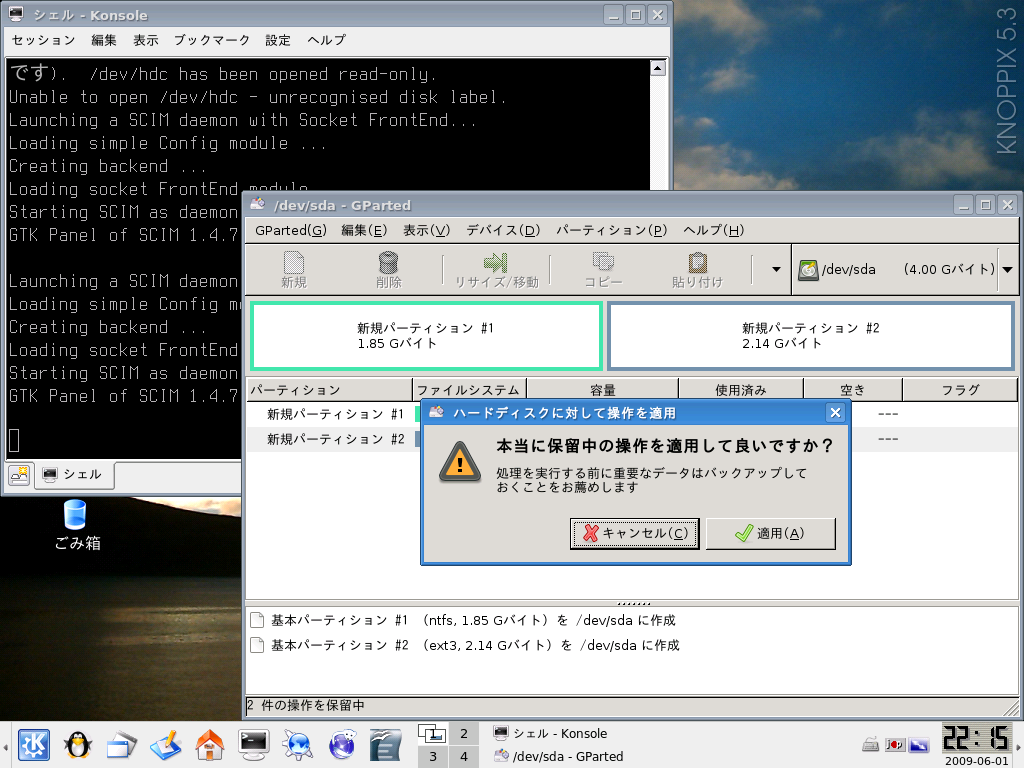Image resolution: width=1024 pixels, height=768 pixels.
Task: Open the 設定 menu in Konsole
Action: (278, 40)
